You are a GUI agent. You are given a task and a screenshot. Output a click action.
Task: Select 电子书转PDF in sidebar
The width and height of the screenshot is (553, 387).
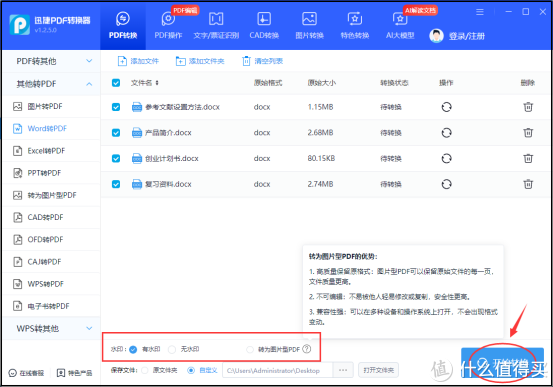pyautogui.click(x=51, y=306)
